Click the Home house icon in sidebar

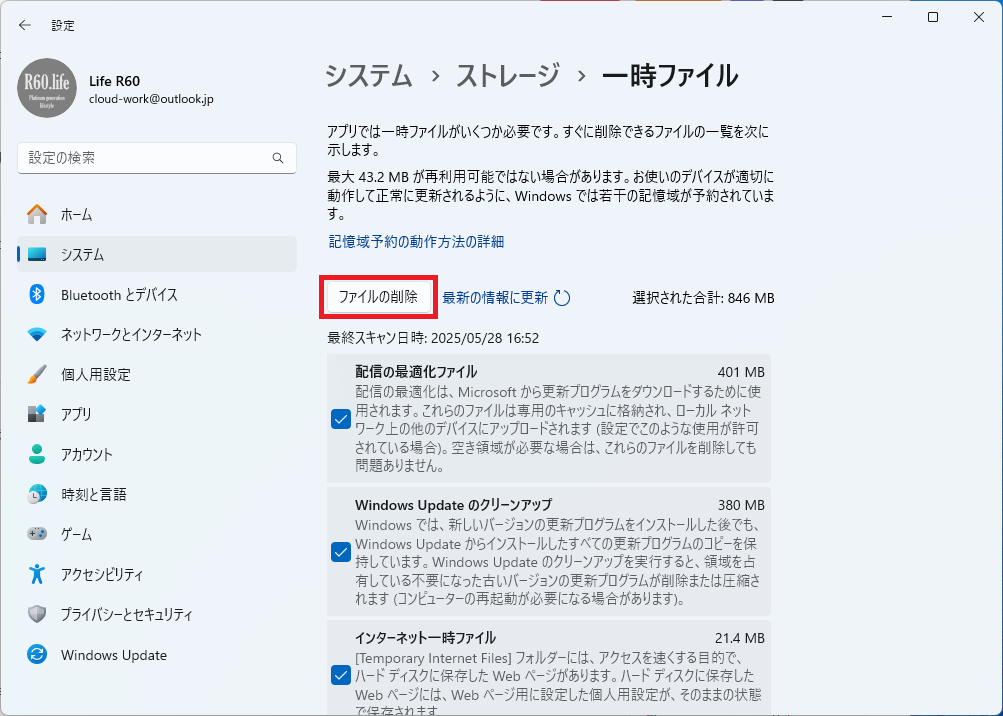(x=37, y=214)
